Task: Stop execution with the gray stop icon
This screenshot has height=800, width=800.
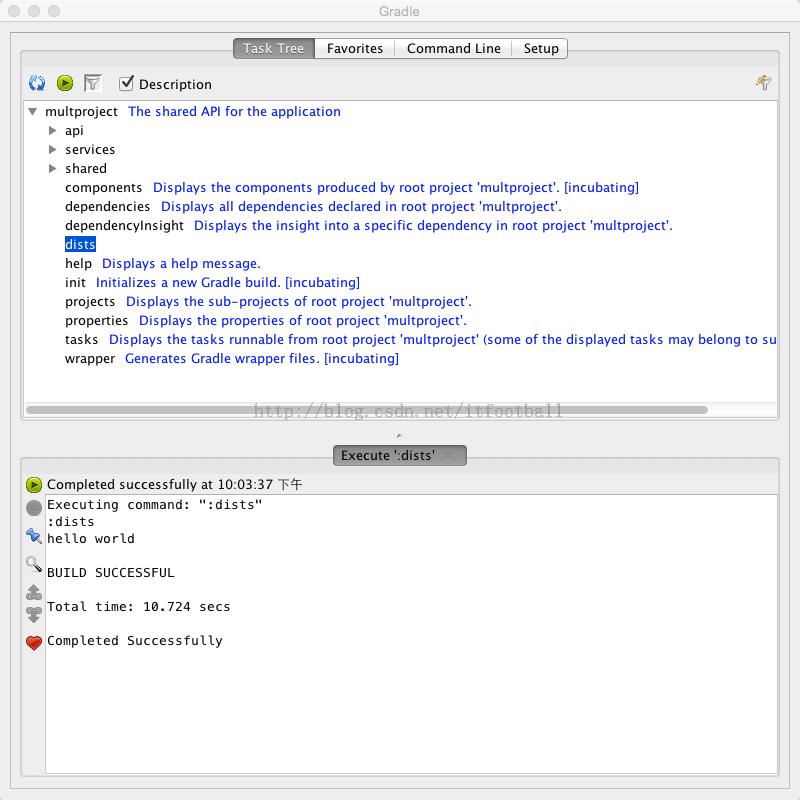Action: point(34,508)
